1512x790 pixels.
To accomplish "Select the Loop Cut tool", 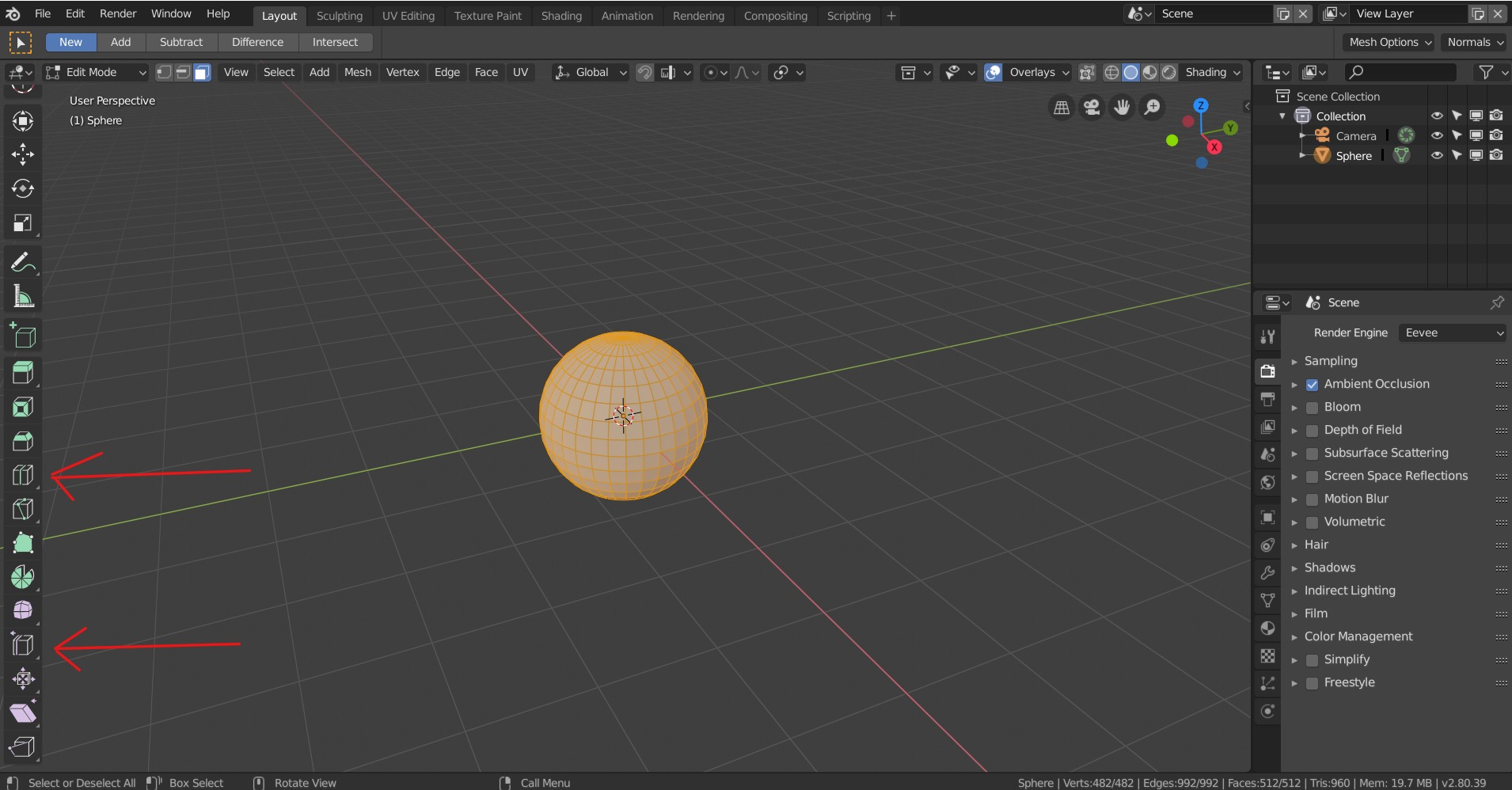I will click(x=23, y=475).
